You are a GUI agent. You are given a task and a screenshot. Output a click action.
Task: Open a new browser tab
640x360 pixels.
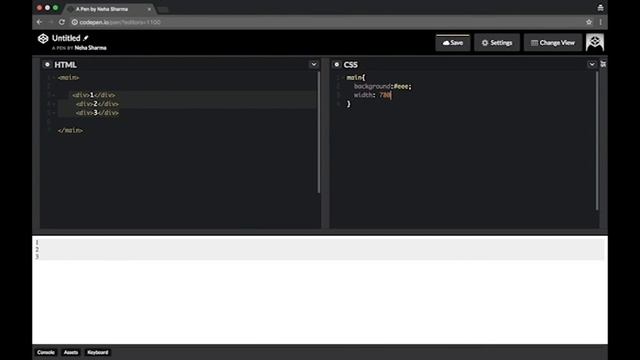coord(163,9)
